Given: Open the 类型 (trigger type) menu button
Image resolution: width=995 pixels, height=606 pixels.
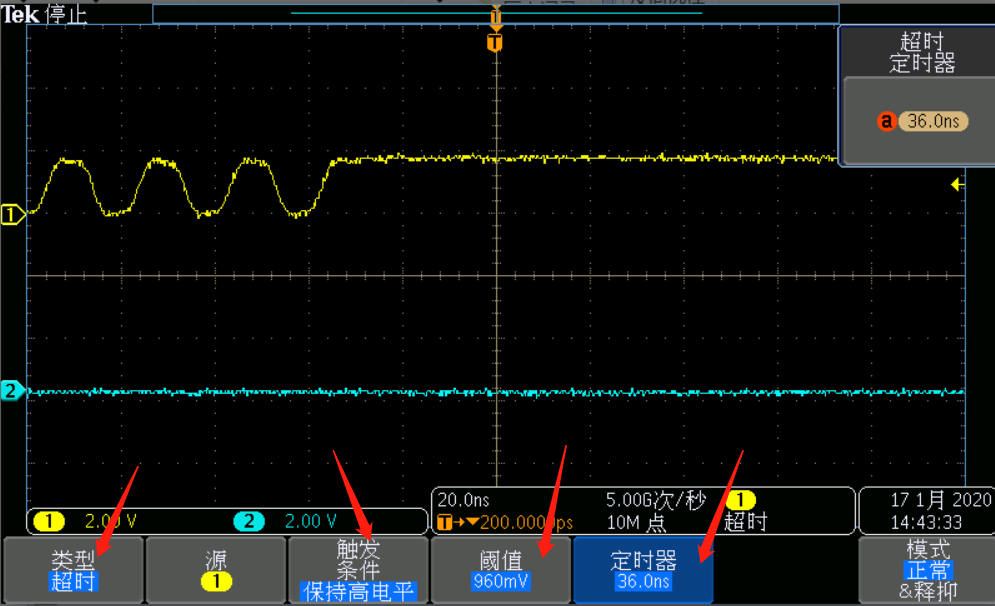Looking at the screenshot, I should [73, 570].
